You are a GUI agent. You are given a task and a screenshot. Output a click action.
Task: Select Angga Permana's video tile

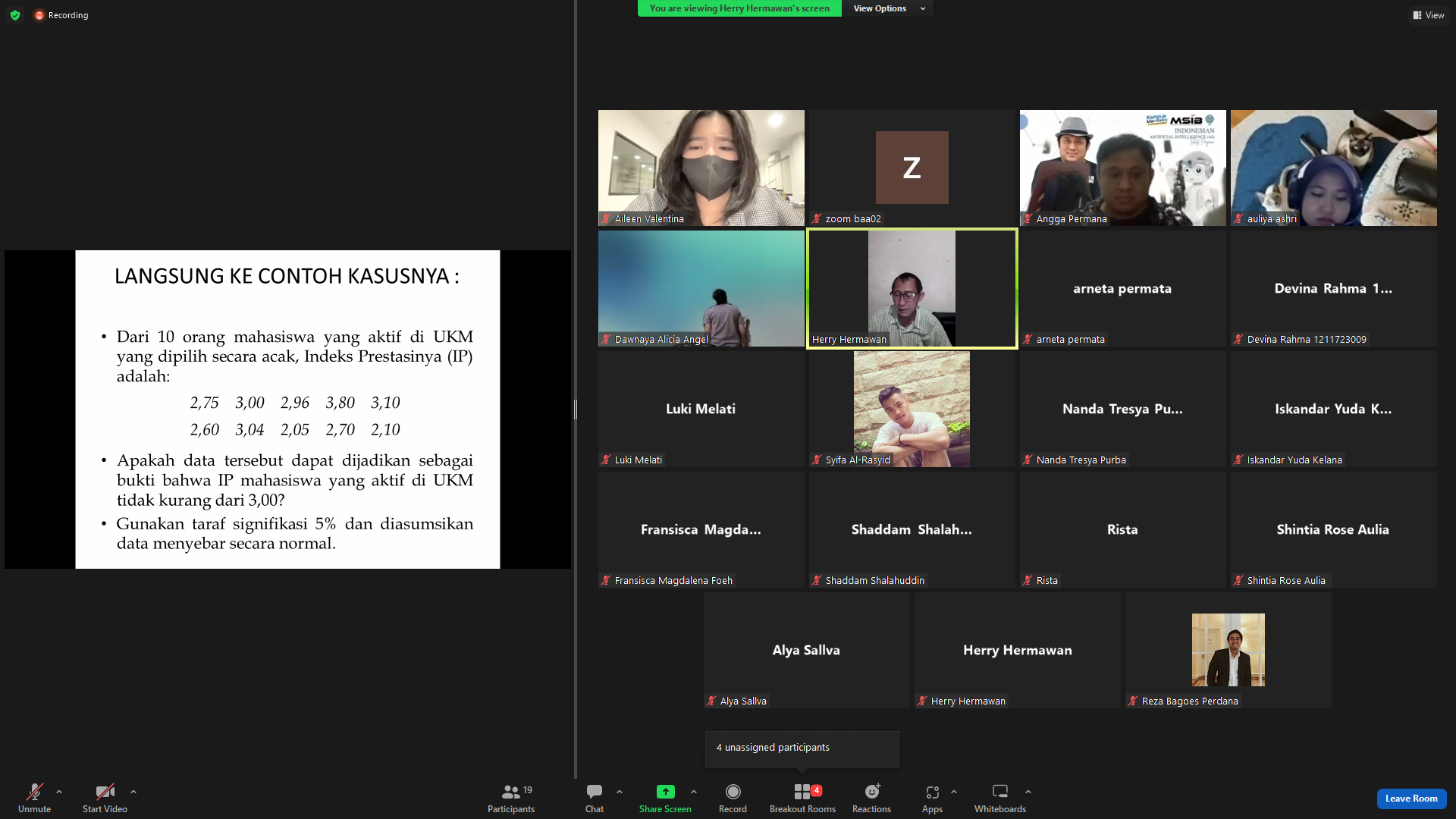(x=1122, y=168)
